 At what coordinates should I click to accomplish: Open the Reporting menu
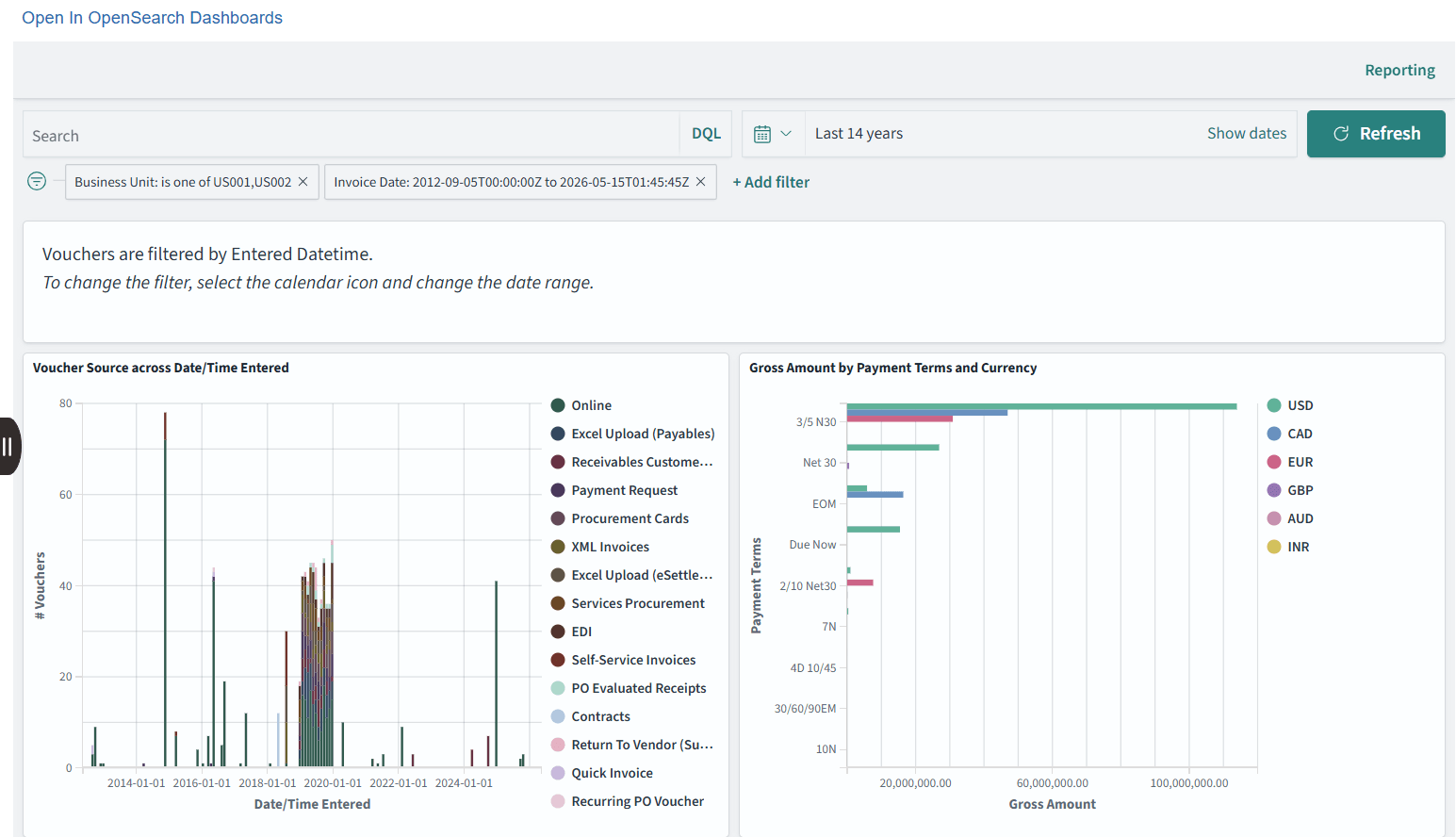click(x=1399, y=70)
